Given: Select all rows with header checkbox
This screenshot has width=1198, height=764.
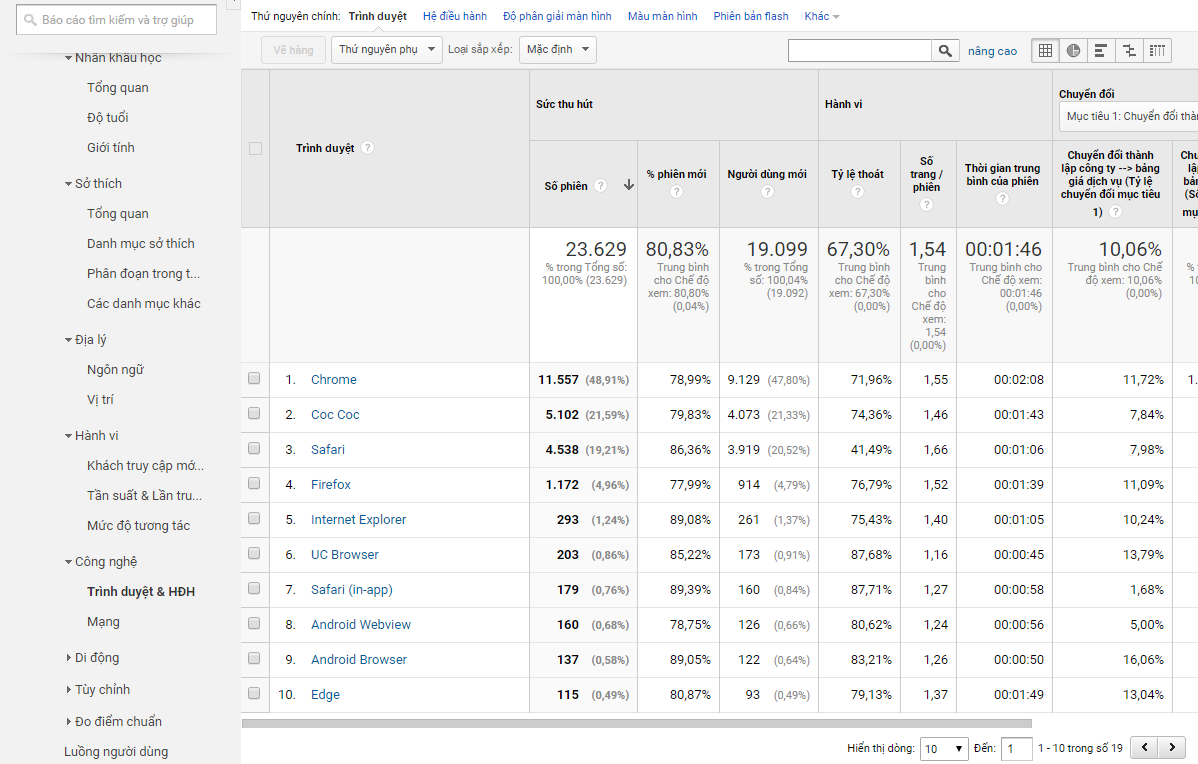Looking at the screenshot, I should [255, 148].
